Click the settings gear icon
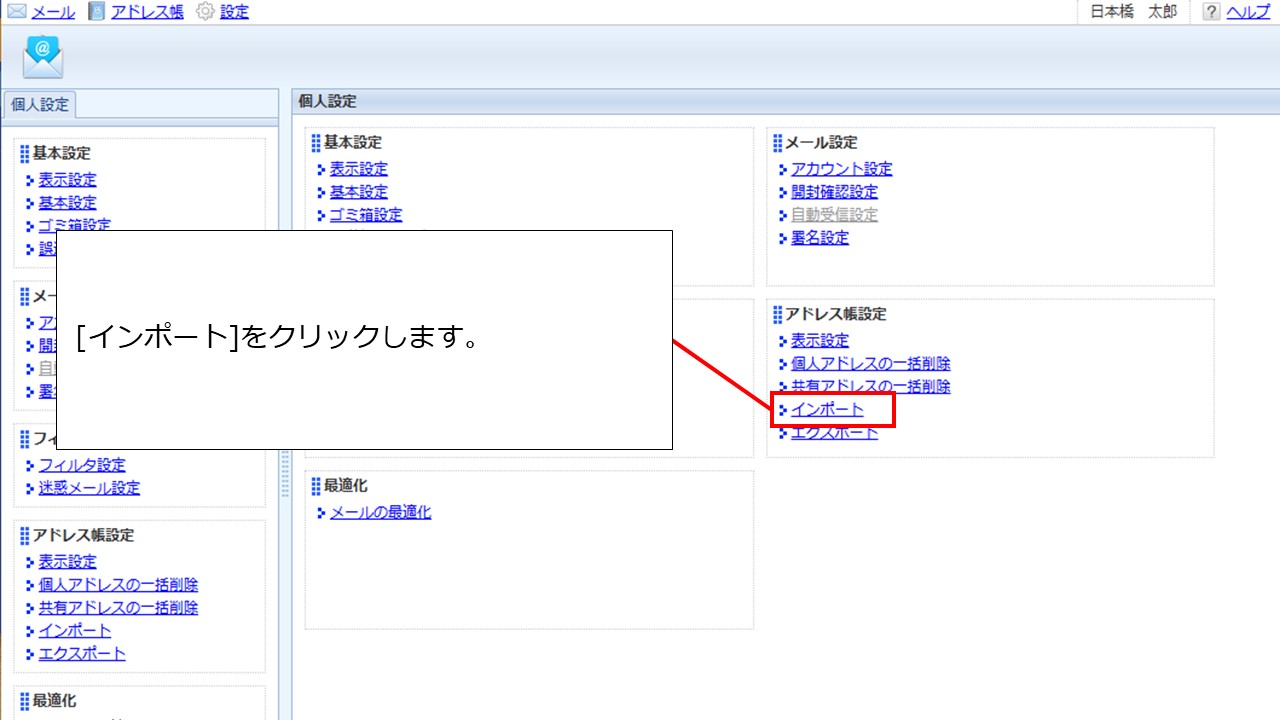 (x=205, y=12)
